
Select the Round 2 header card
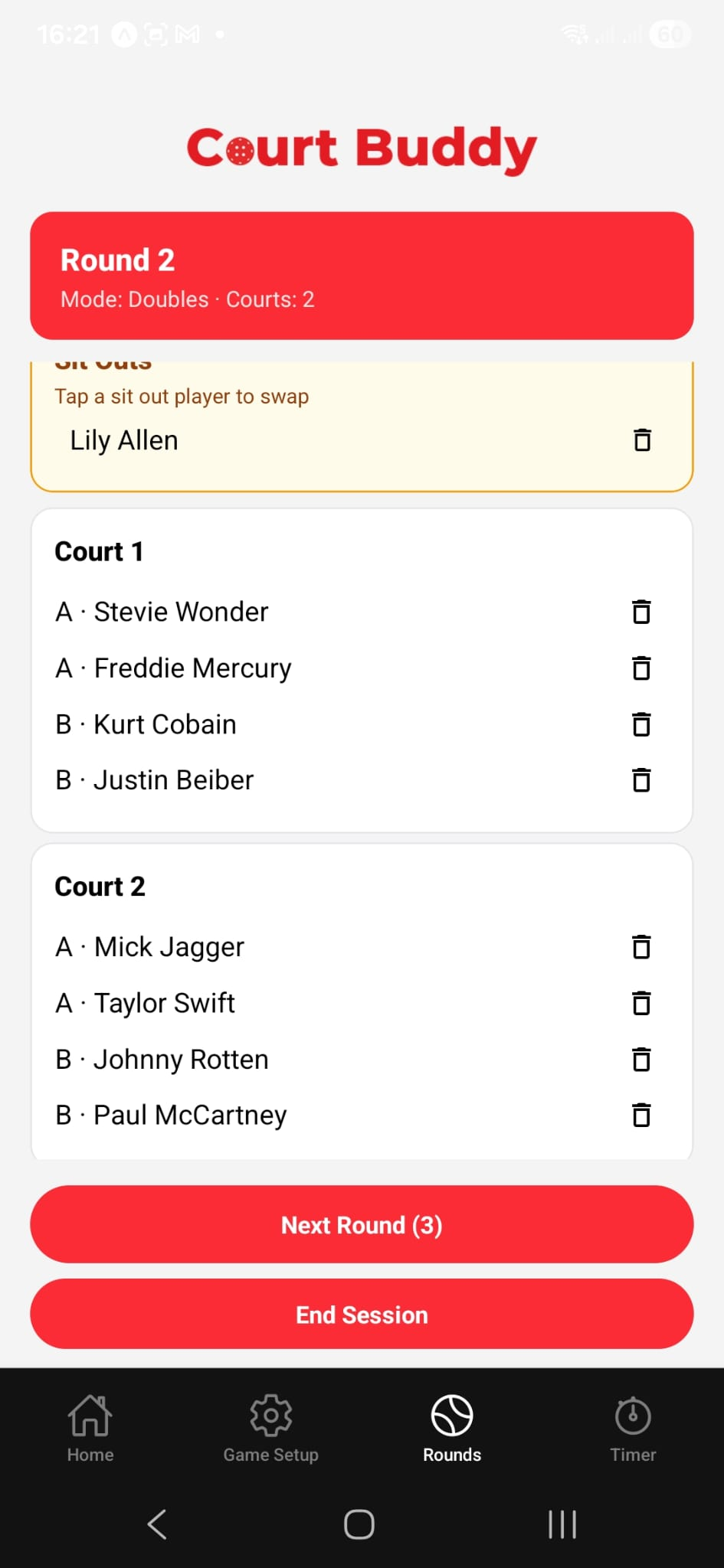362,276
